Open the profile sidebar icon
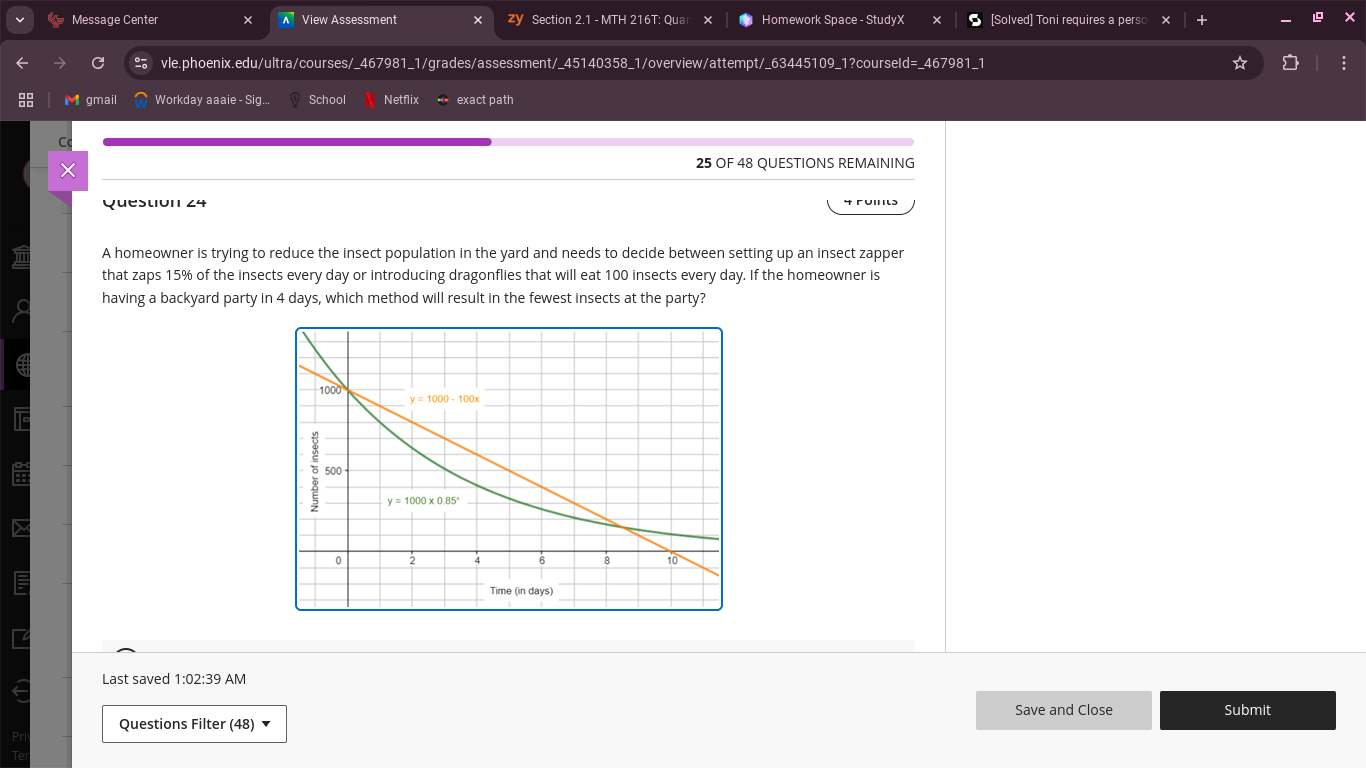1366x768 pixels. pos(20,311)
